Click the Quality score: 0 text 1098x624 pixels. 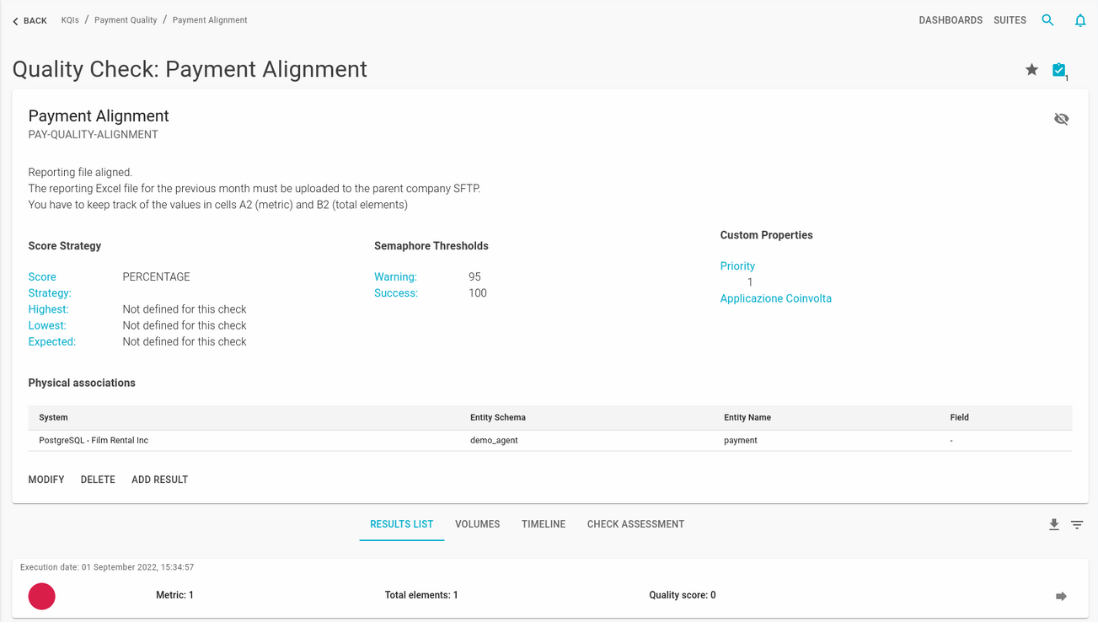[x=682, y=595]
